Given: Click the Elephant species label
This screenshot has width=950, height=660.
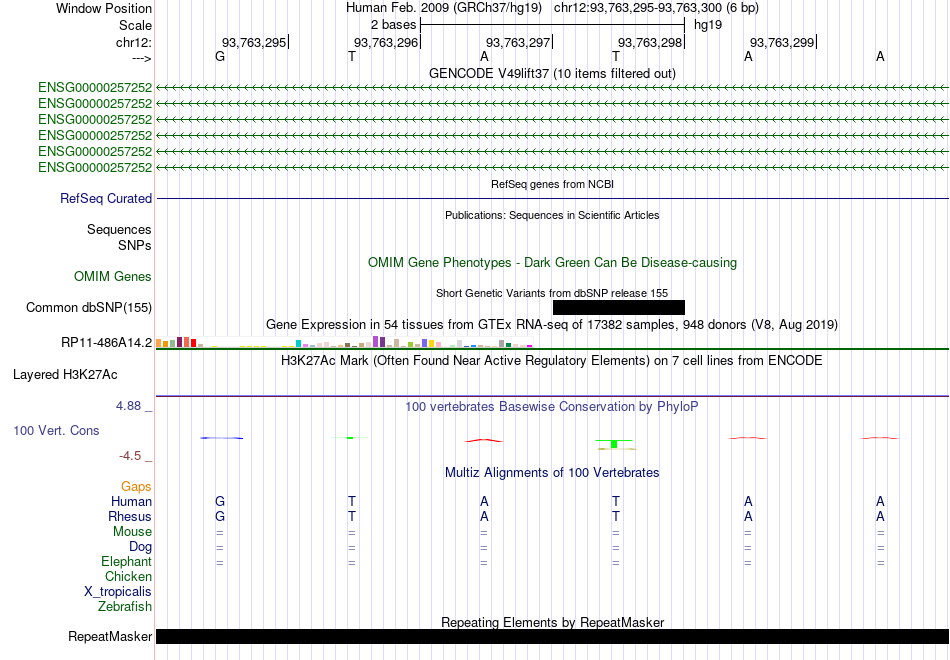Looking at the screenshot, I should (x=127, y=562).
